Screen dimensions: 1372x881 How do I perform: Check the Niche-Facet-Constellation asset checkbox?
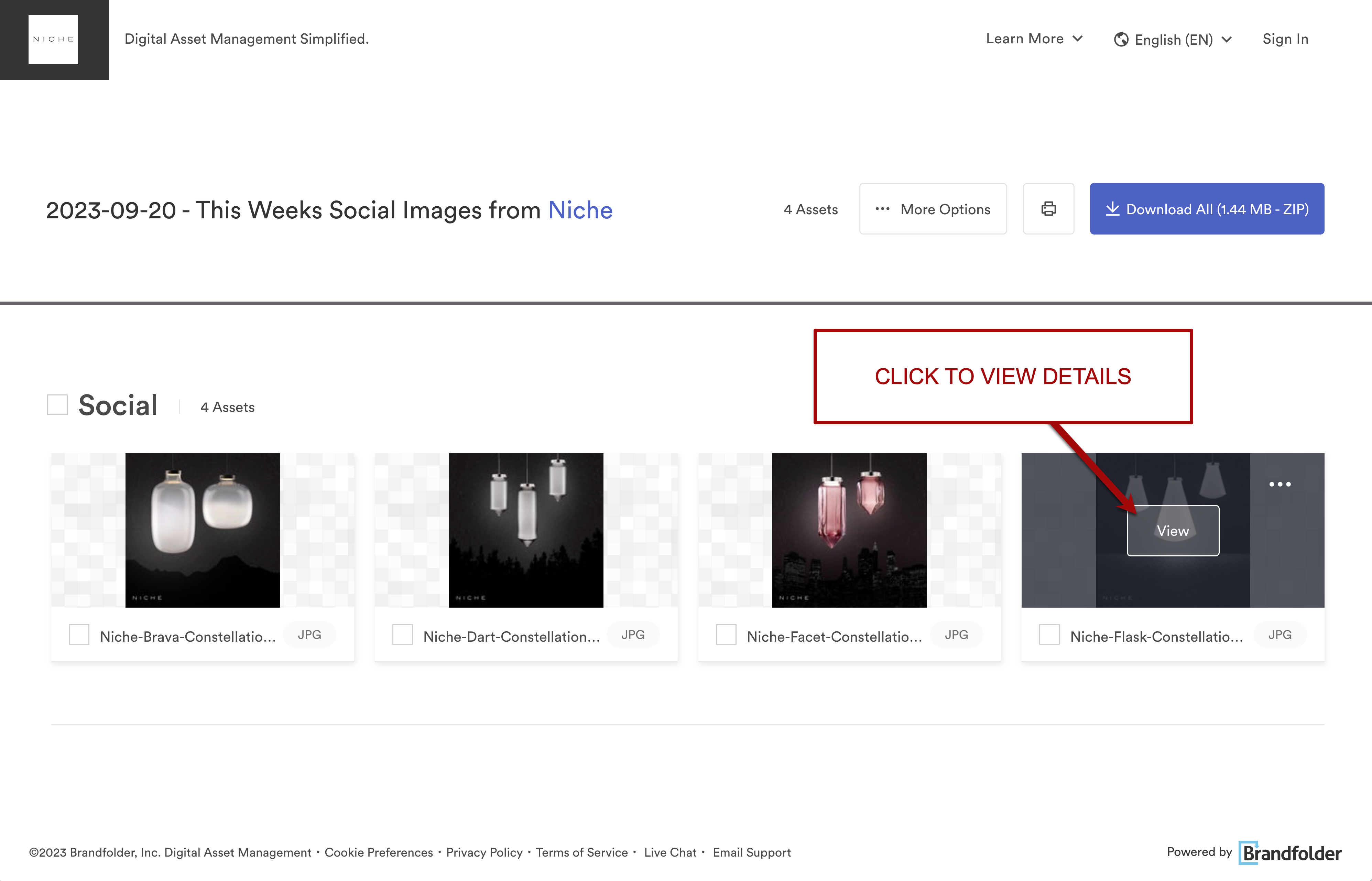726,635
